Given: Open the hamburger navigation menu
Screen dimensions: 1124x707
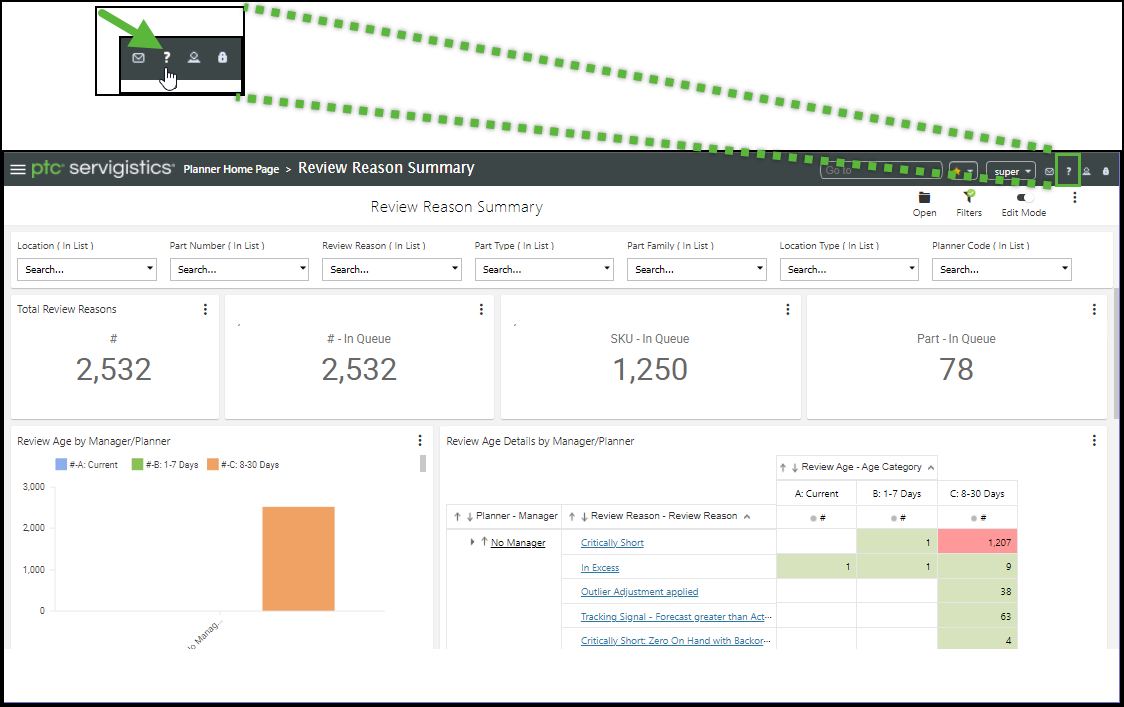Looking at the screenshot, I should [18, 169].
